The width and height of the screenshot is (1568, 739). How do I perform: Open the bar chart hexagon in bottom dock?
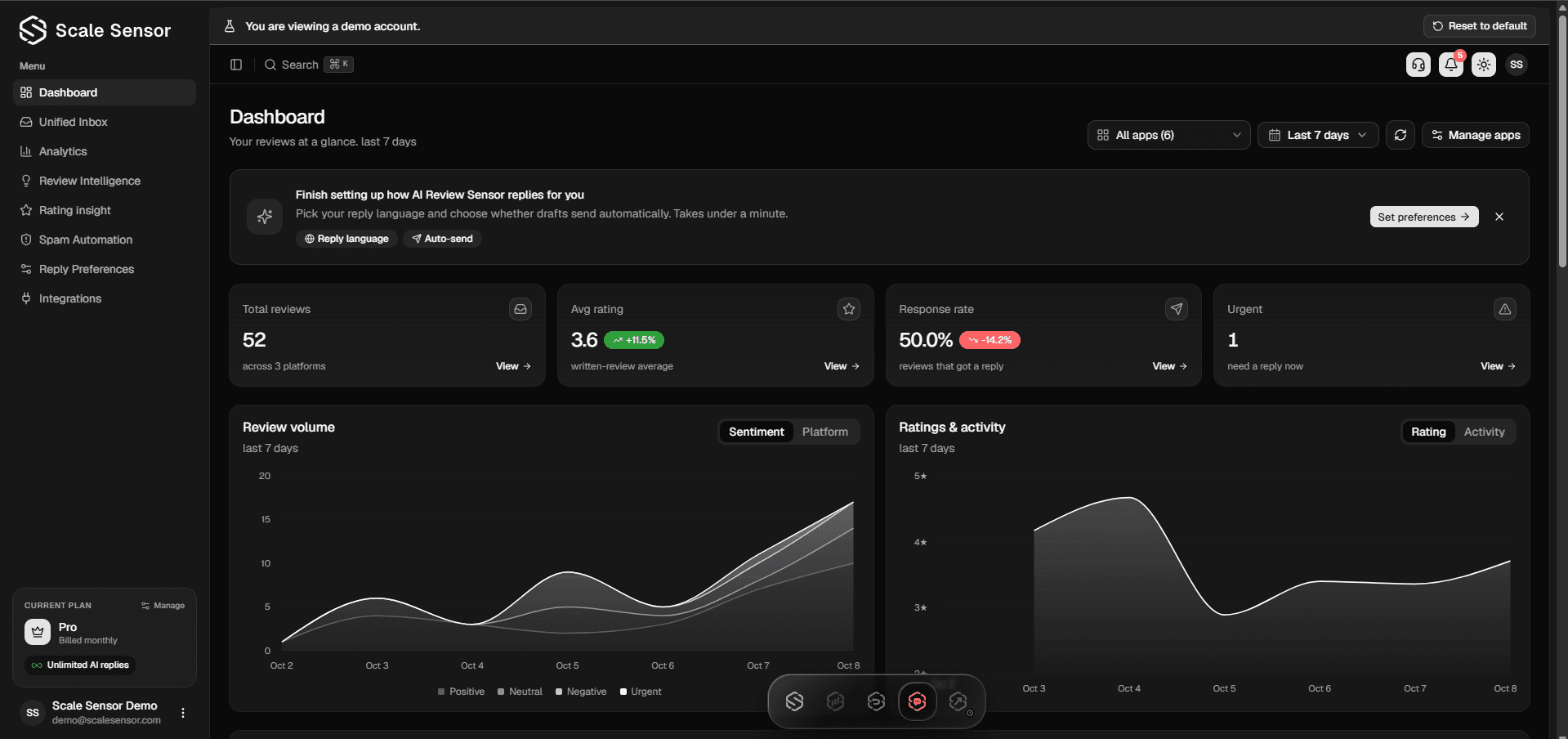836,701
